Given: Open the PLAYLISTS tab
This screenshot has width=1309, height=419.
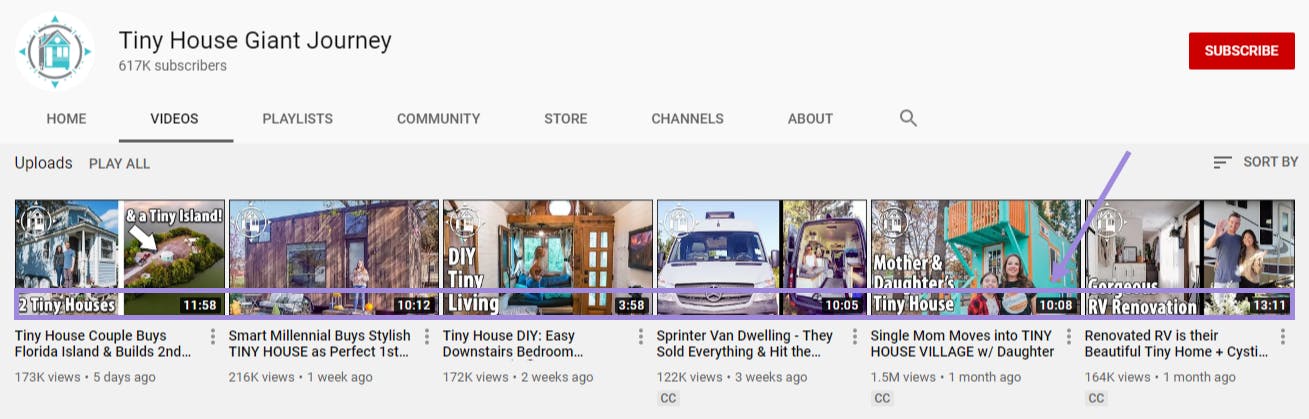Looking at the screenshot, I should point(297,118).
